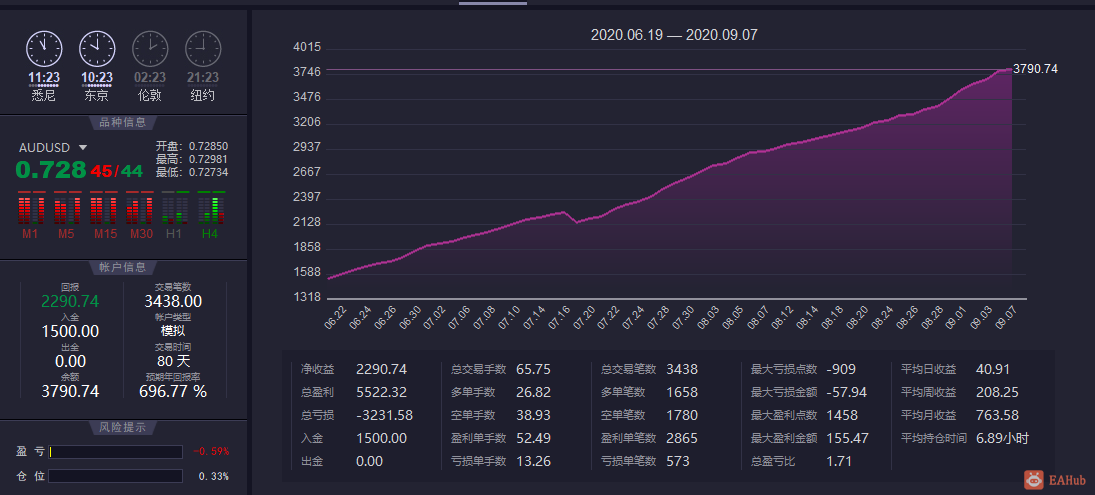Viewport: 1095px width, 495px height.
Task: Click the New York clock icon
Action: pyautogui.click(x=203, y=49)
